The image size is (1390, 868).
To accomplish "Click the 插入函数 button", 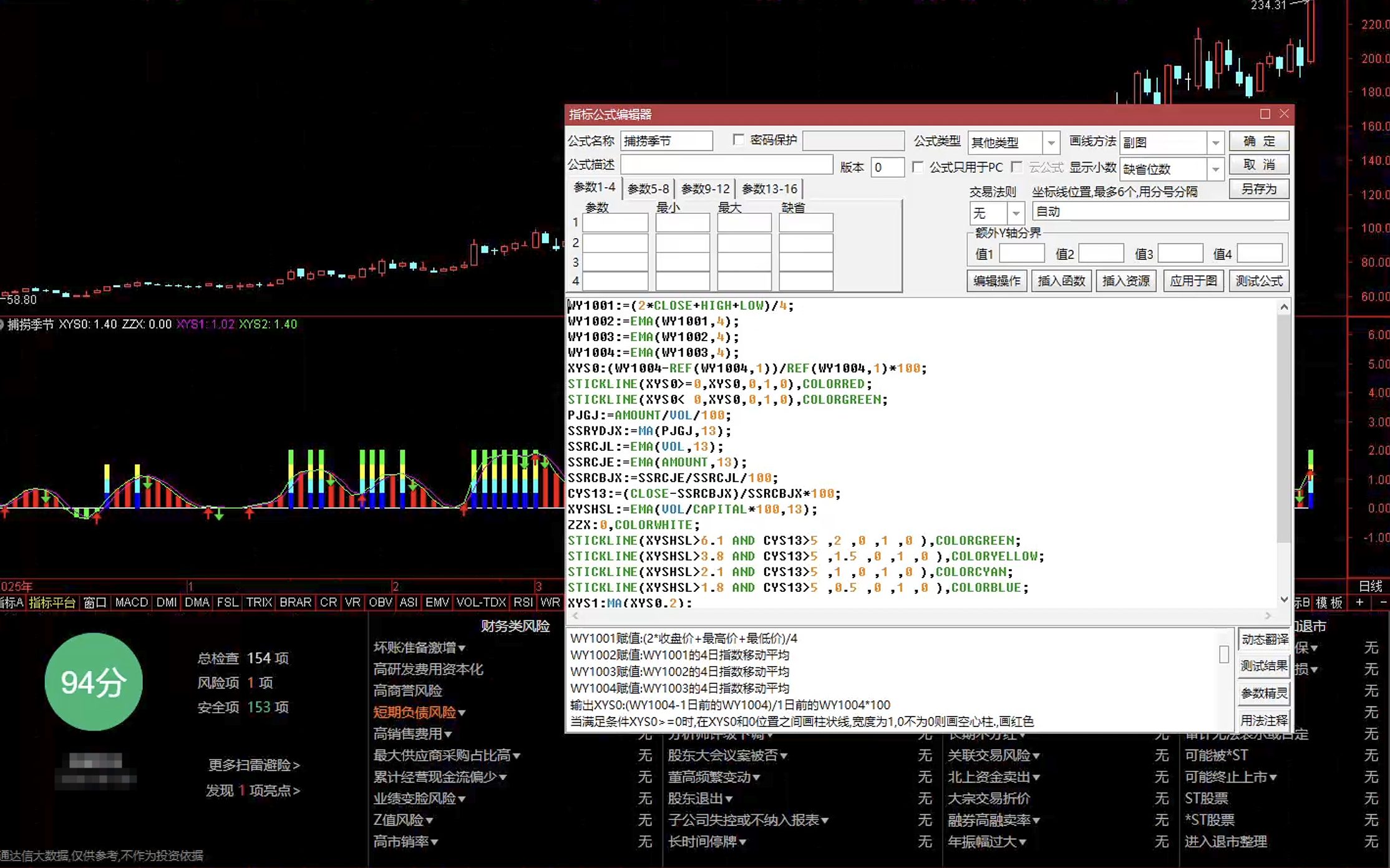I will click(x=1061, y=281).
